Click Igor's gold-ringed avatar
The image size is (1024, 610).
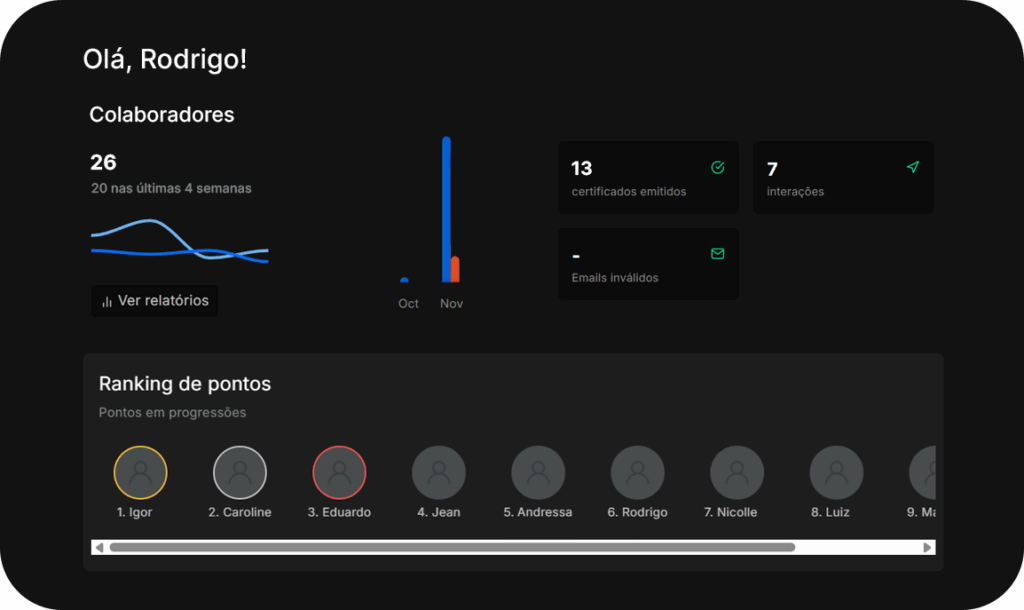pos(140,473)
